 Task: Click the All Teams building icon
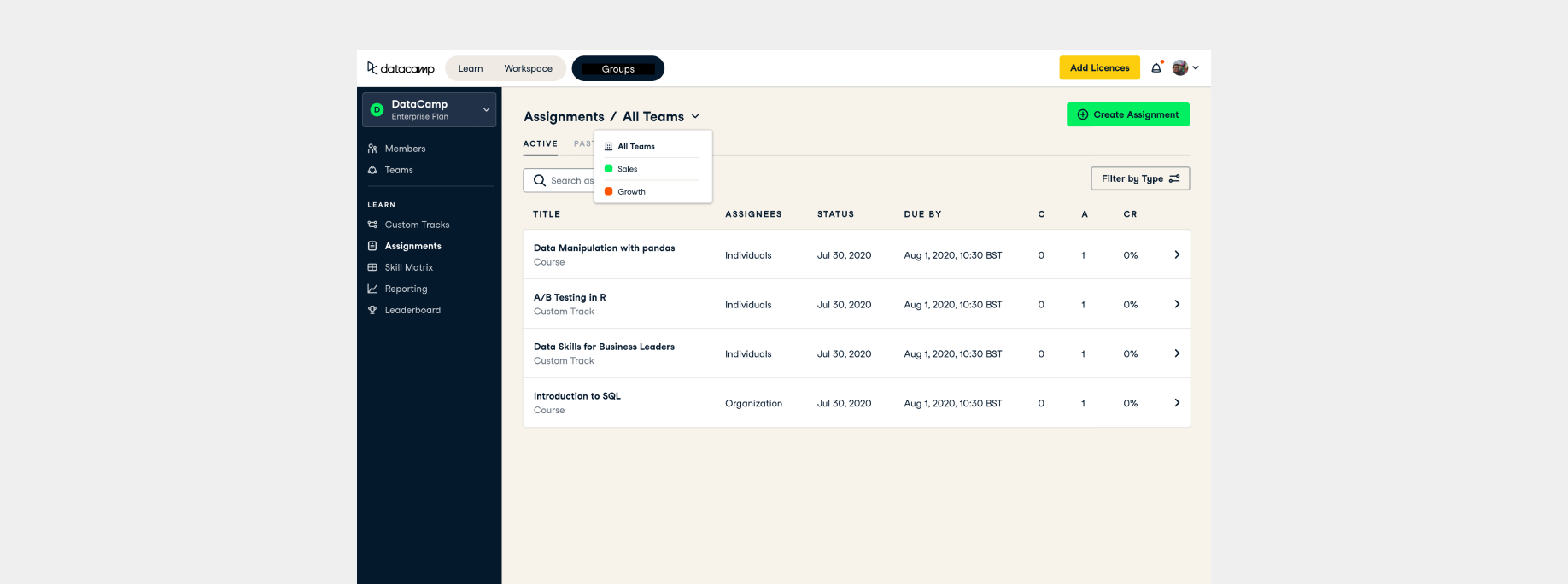click(608, 147)
